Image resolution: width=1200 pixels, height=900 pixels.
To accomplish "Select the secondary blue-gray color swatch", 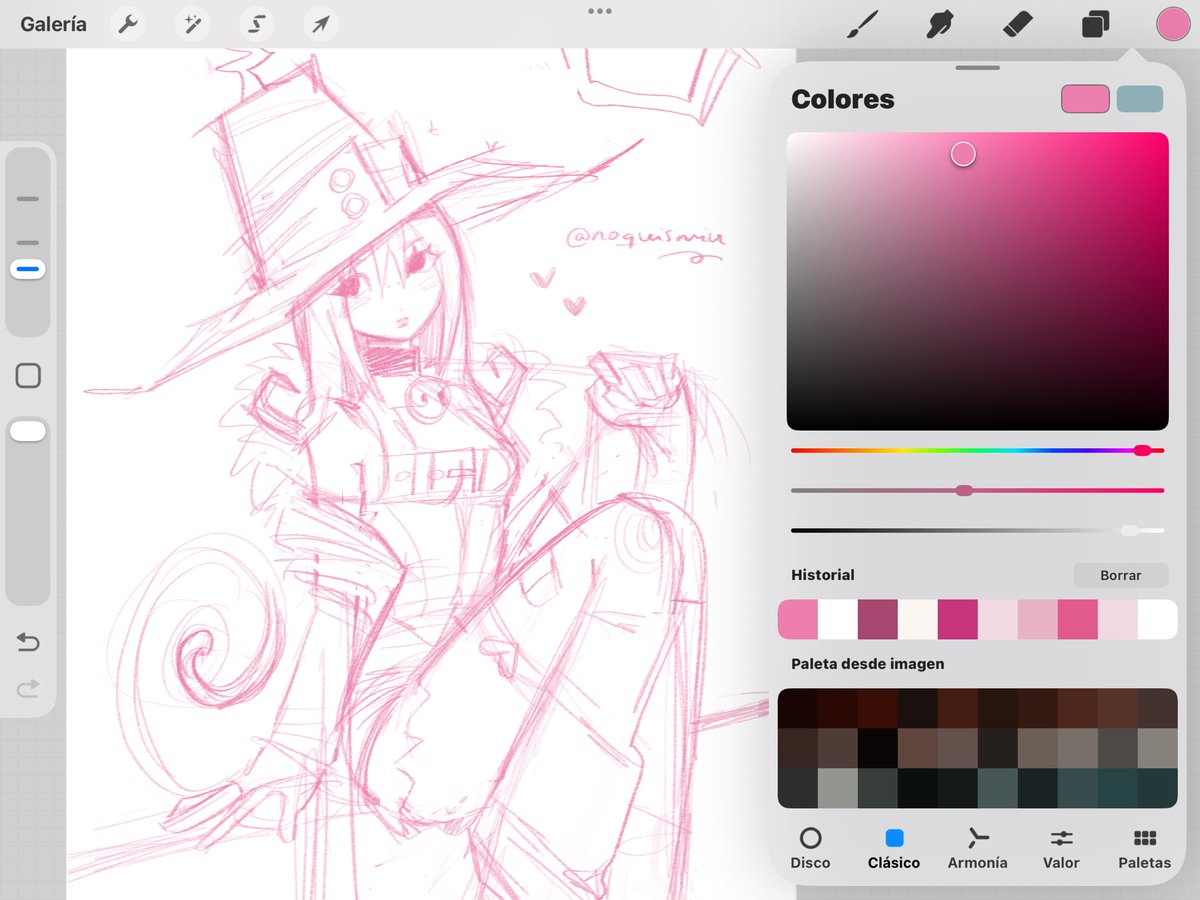I will tap(1140, 99).
